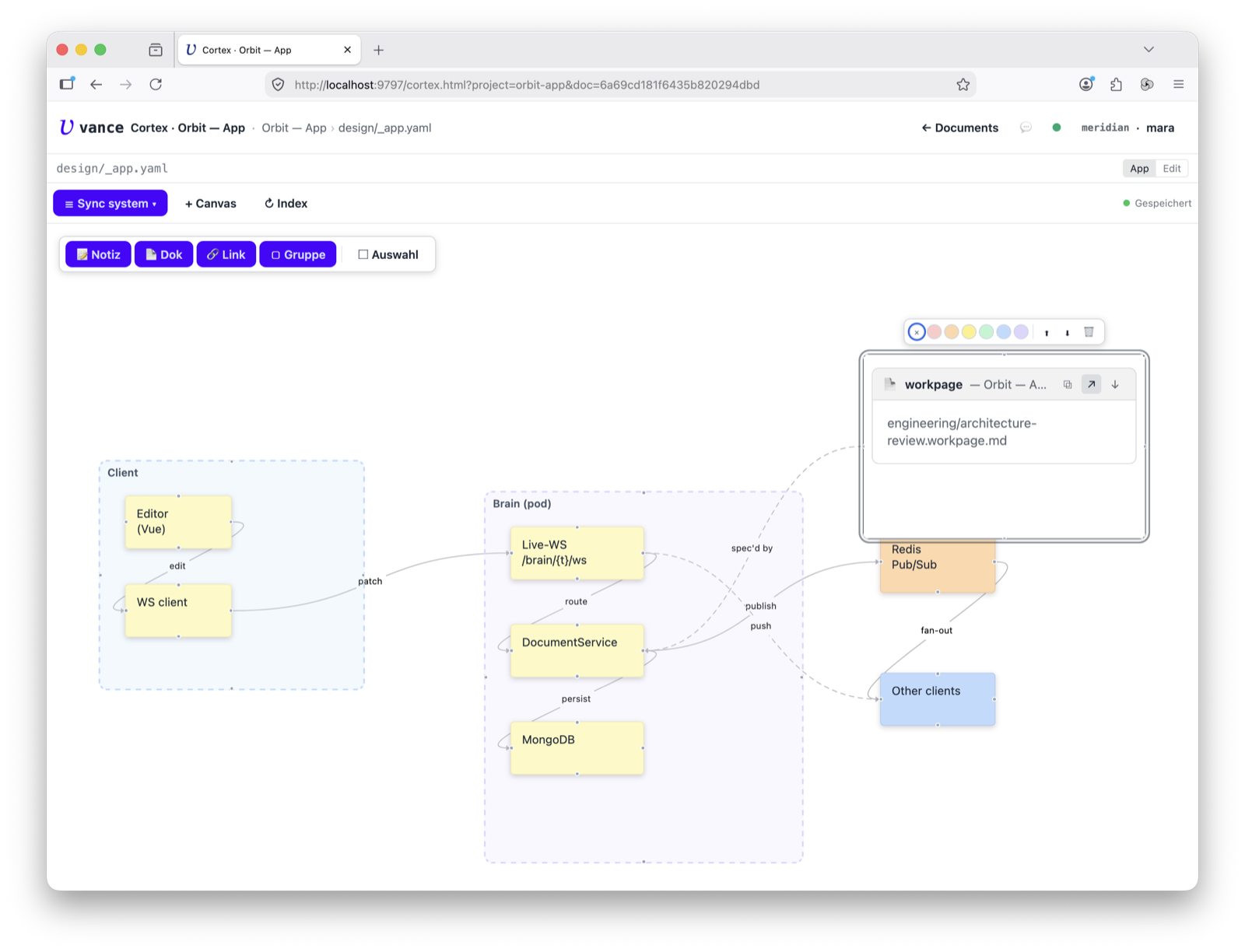This screenshot has width=1245, height=952.
Task: Click the patch edge label
Action: pyautogui.click(x=370, y=581)
